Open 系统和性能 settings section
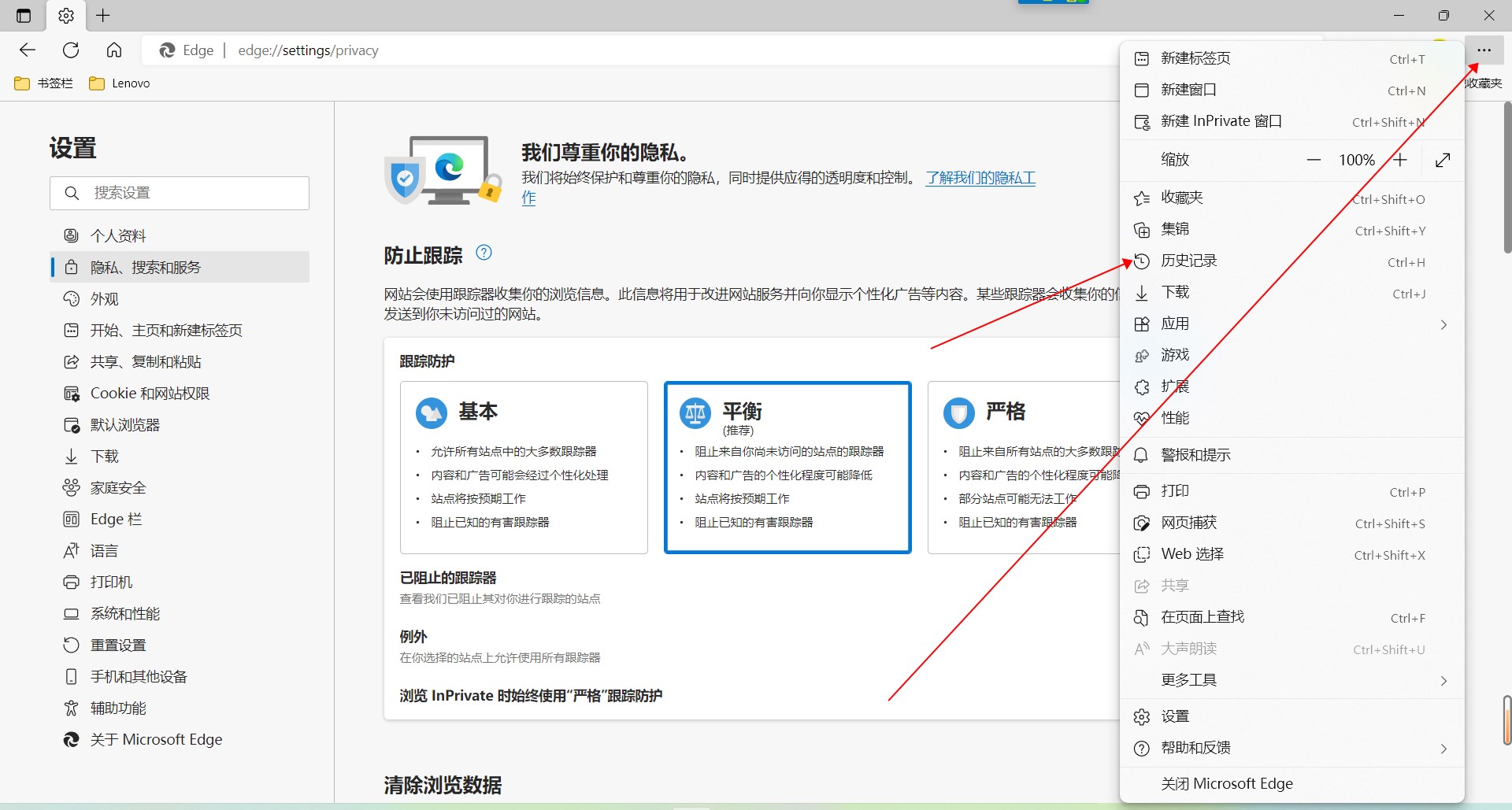Screen dimensions: 1512x810 (x=180, y=613)
